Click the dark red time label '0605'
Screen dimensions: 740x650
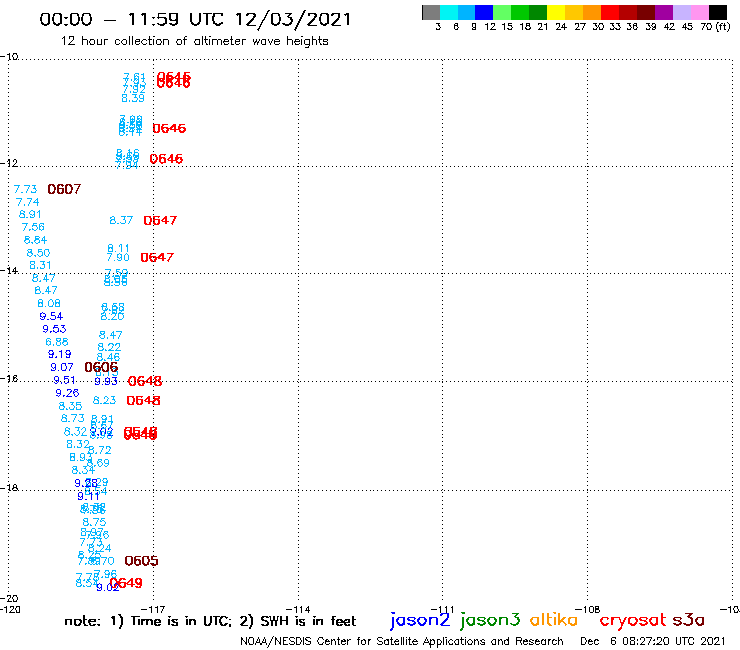point(141,561)
